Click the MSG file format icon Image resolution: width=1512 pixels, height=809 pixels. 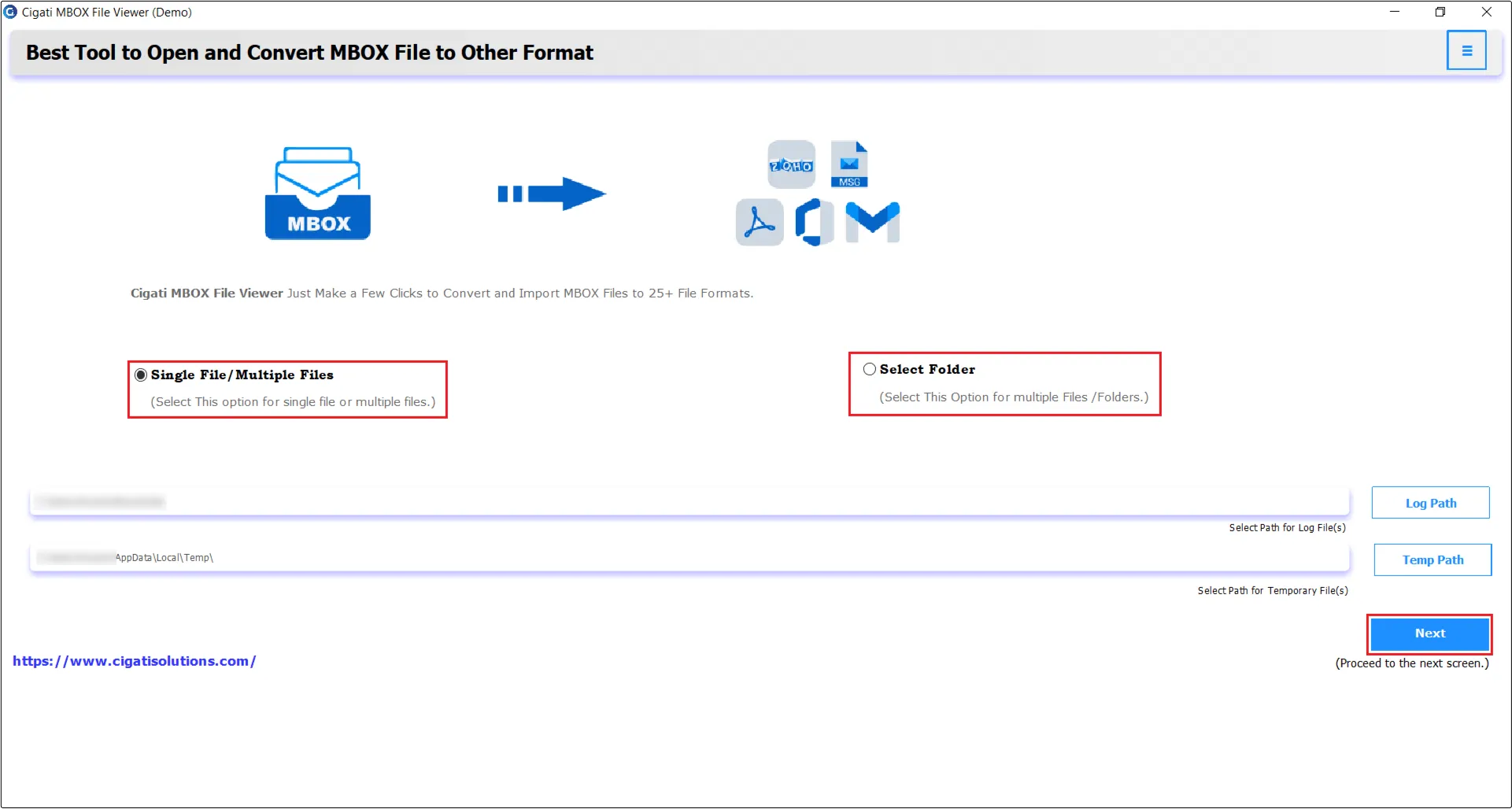pyautogui.click(x=849, y=164)
